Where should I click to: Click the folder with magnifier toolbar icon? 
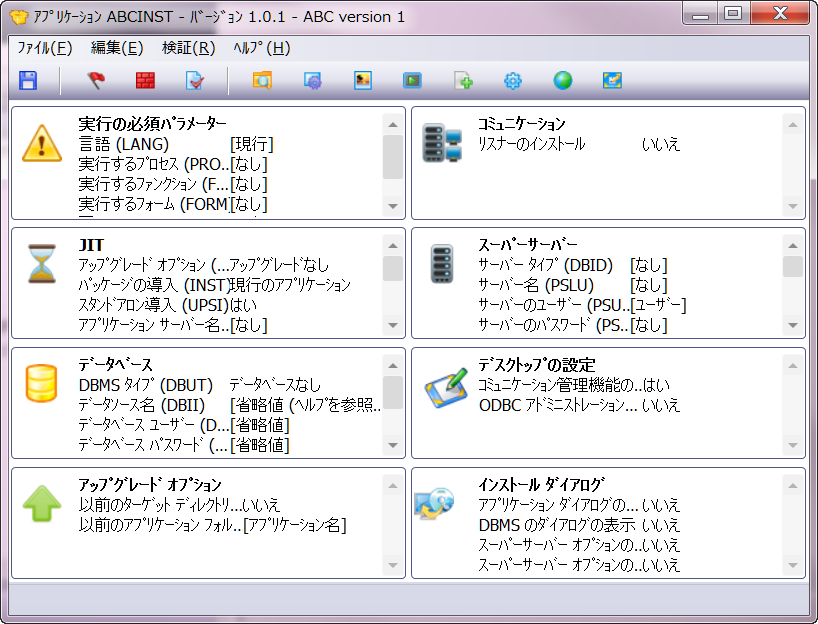pos(262,81)
